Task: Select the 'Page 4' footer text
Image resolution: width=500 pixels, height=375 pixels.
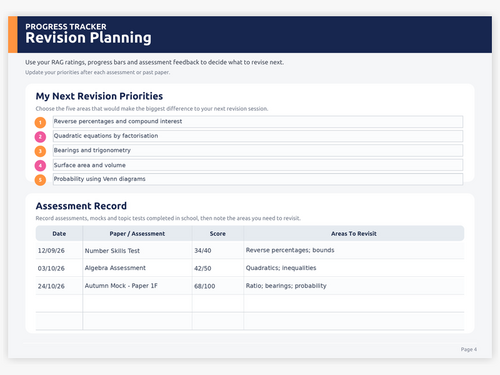Action: [469, 349]
